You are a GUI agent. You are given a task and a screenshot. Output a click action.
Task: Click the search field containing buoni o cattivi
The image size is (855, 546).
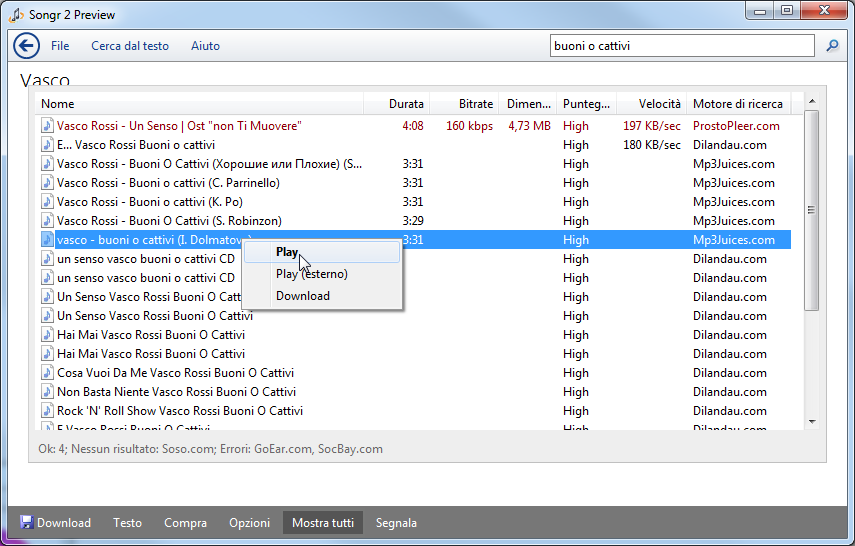point(682,46)
